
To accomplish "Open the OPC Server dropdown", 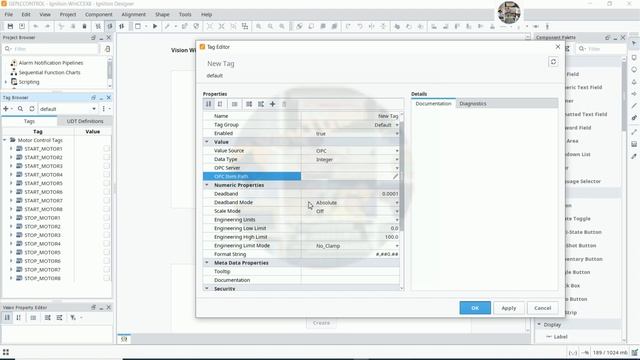I will click(397, 168).
